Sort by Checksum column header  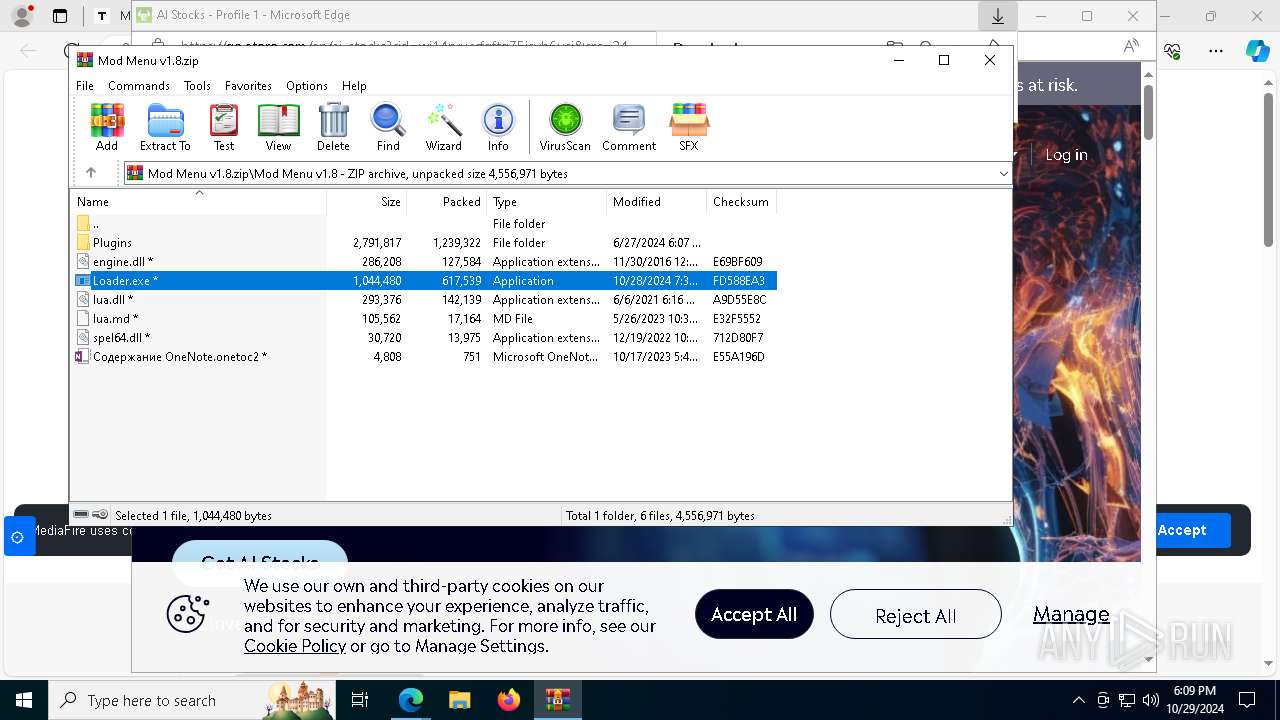click(741, 202)
